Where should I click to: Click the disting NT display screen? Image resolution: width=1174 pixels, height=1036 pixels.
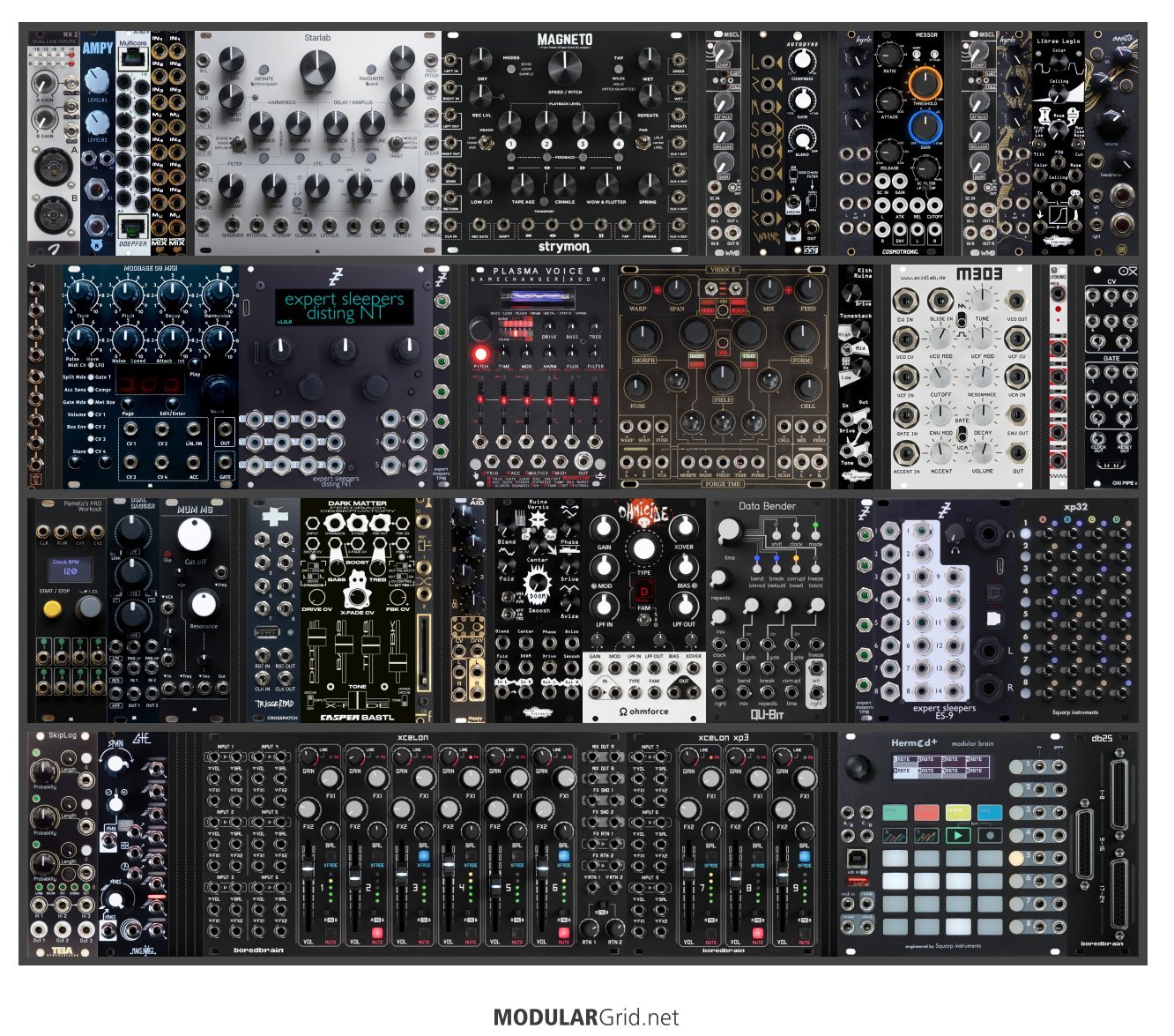[344, 306]
